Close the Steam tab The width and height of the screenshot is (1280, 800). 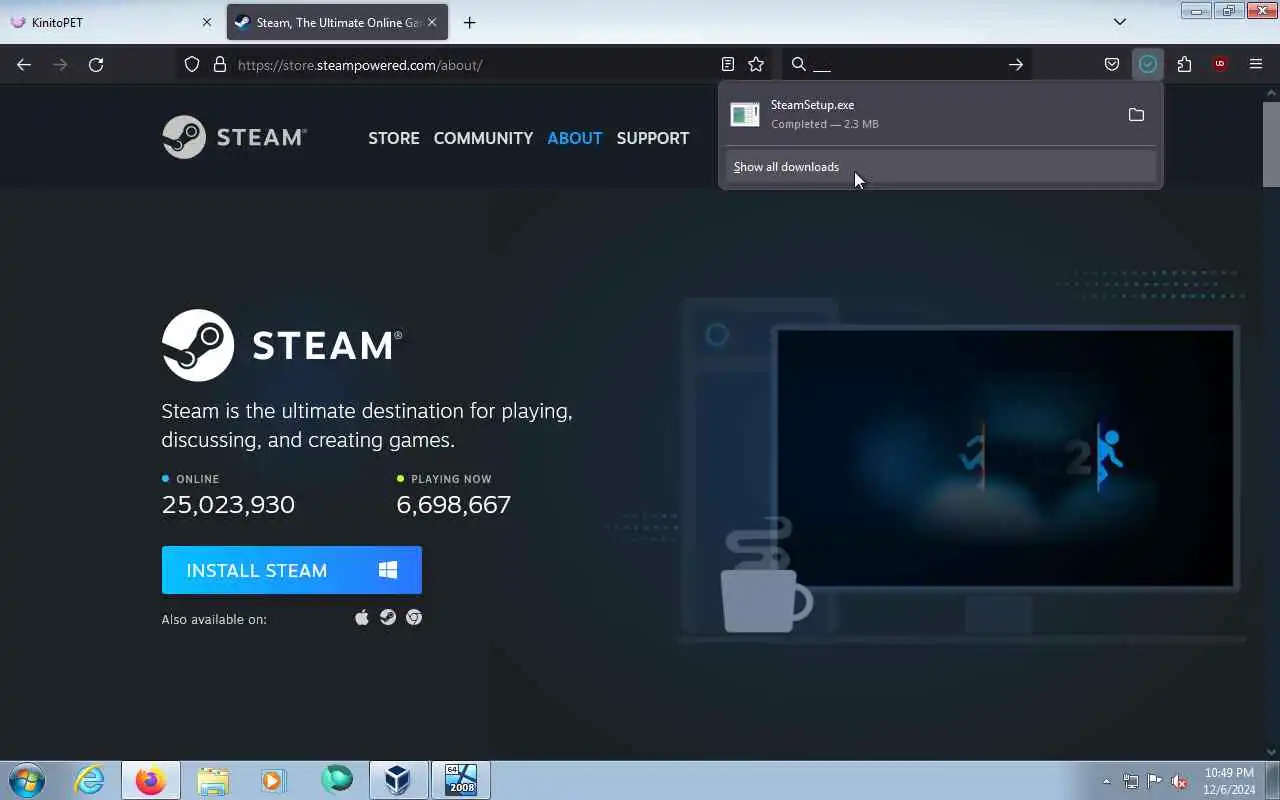[x=432, y=22]
